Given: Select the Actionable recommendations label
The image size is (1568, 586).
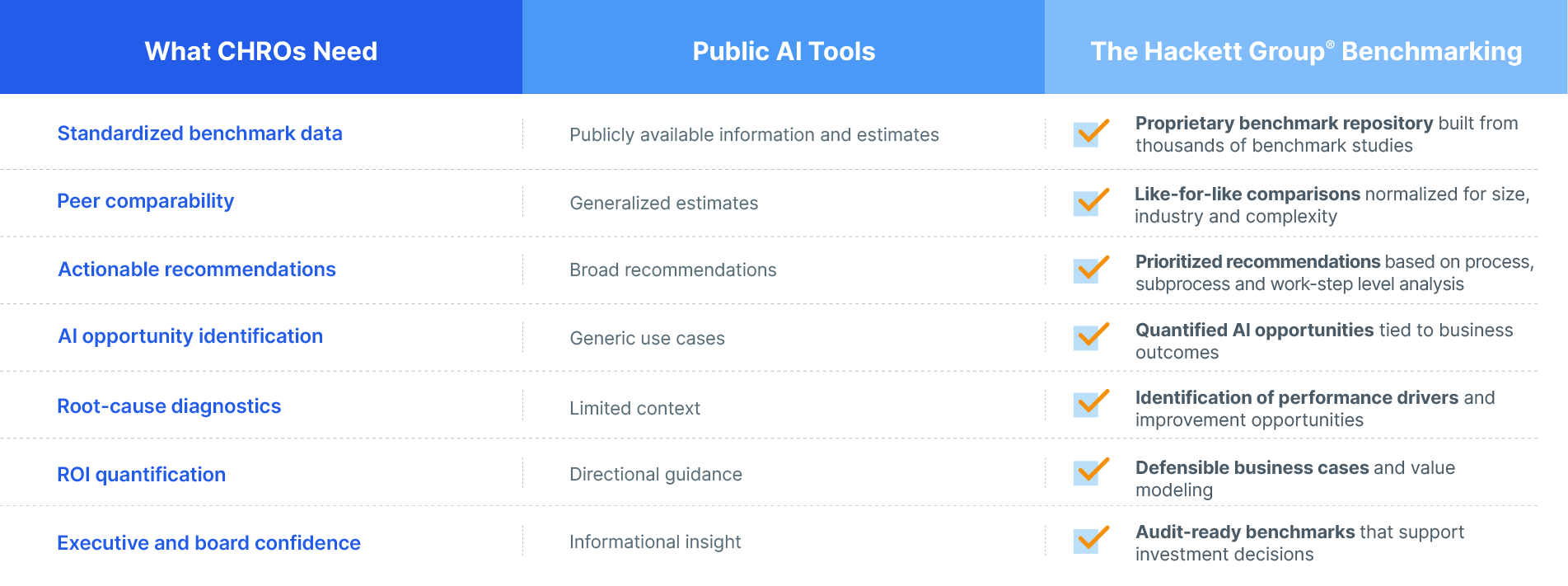Looking at the screenshot, I should pos(197,270).
